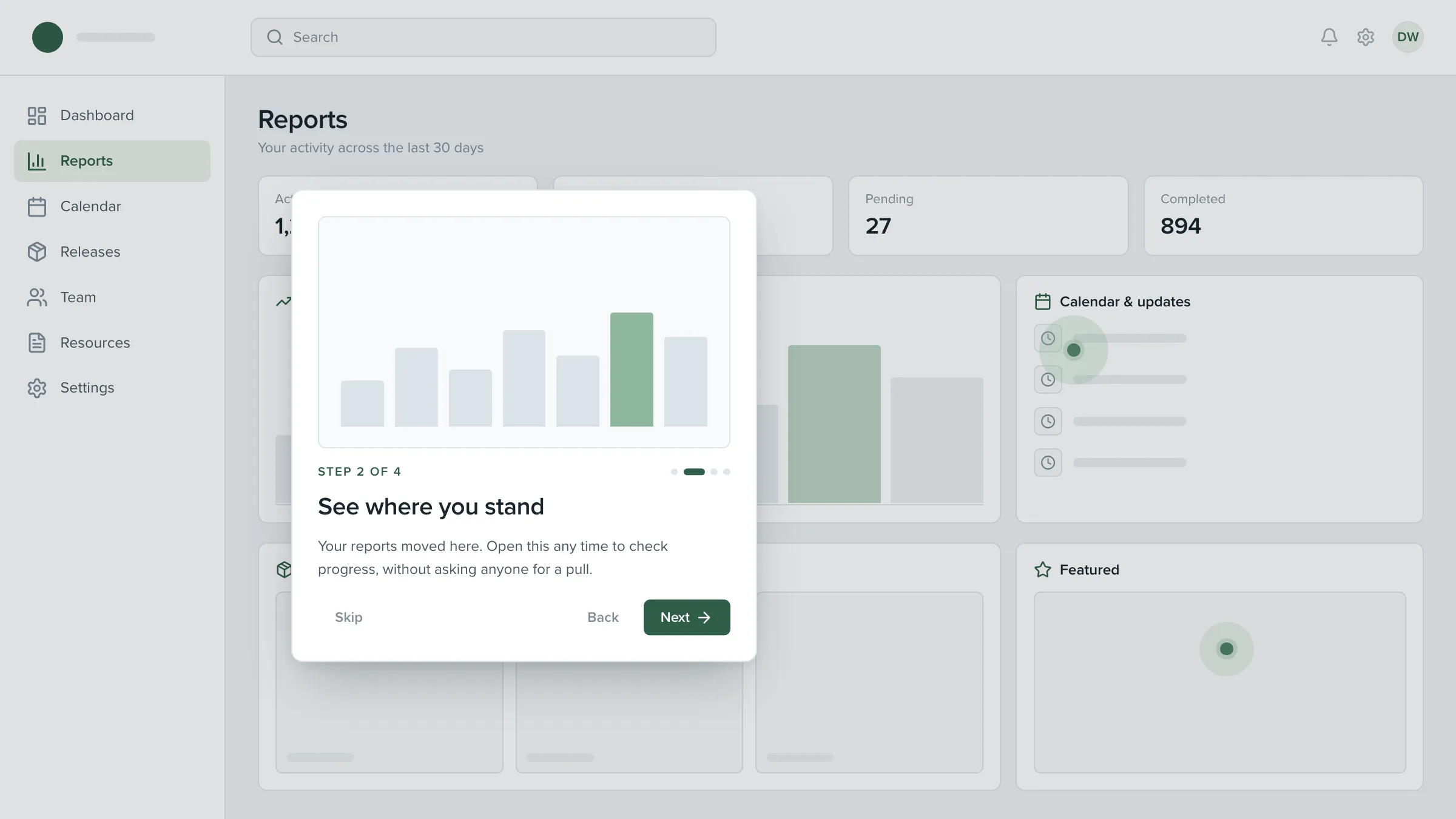Click the package icon beside the dialog
Image resolution: width=1456 pixels, height=819 pixels.
[x=284, y=570]
